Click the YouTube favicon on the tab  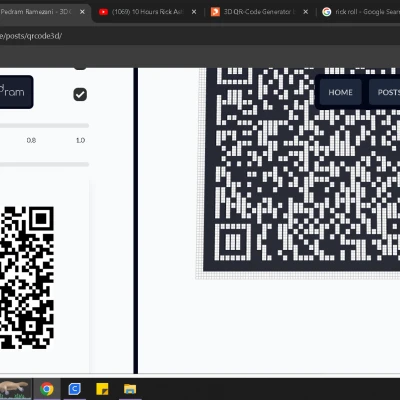(x=103, y=12)
